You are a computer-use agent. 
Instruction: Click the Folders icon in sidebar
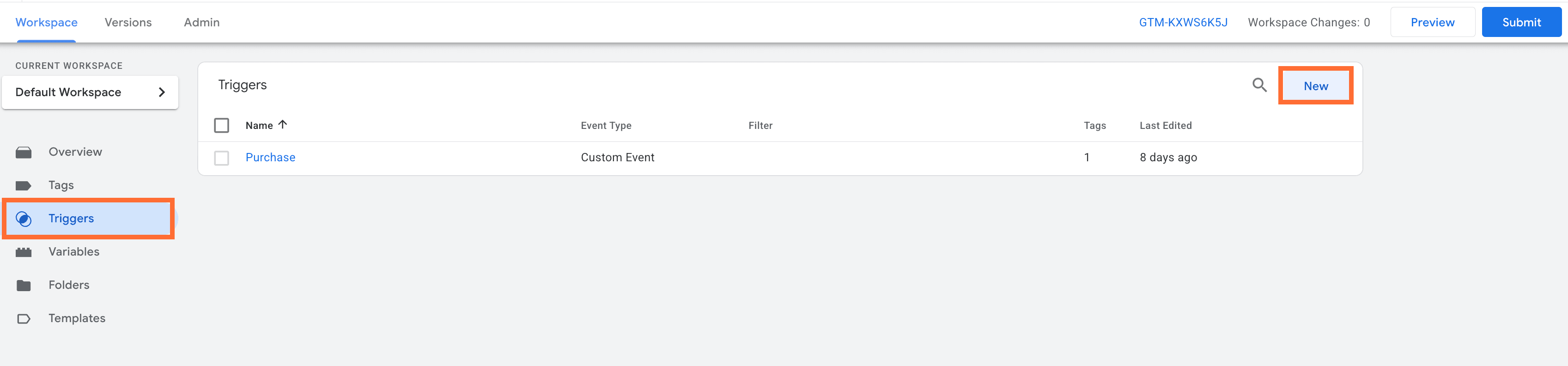pos(24,285)
